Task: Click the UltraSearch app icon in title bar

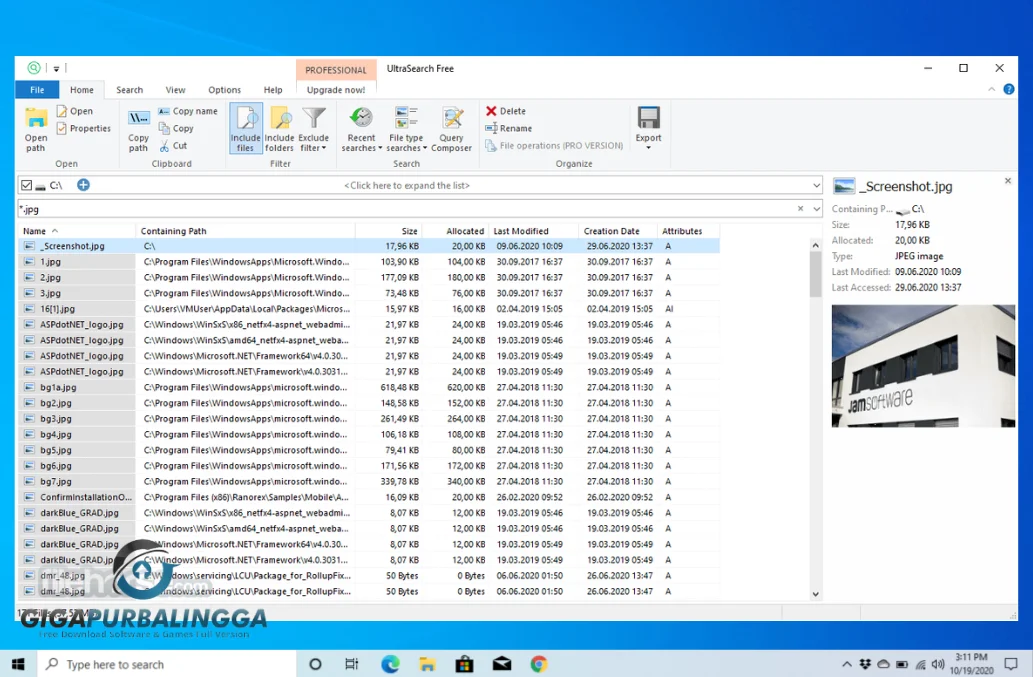Action: 34,68
